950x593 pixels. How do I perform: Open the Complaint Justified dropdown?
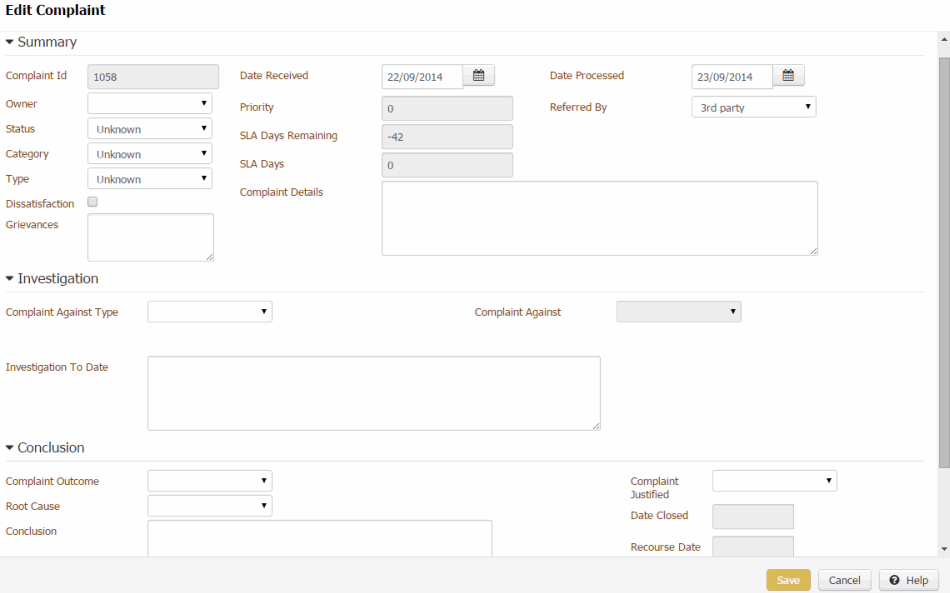pos(773,480)
